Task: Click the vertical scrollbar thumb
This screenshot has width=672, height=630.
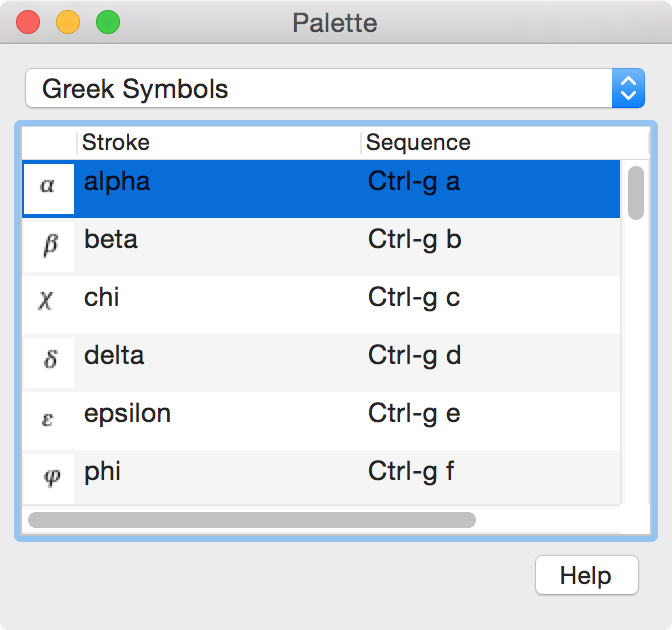Action: pyautogui.click(x=636, y=193)
